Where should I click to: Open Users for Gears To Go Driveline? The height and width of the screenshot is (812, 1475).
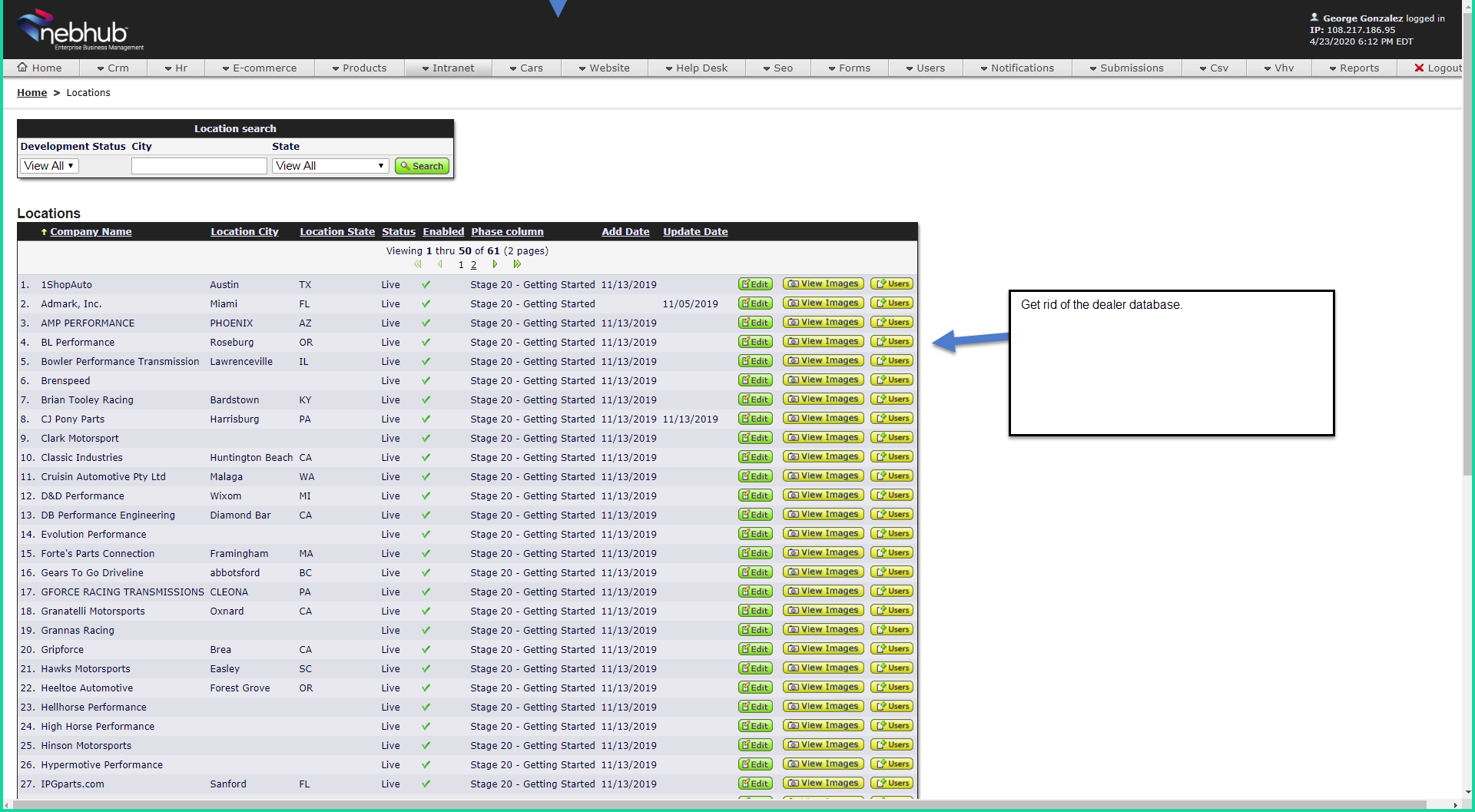click(892, 572)
